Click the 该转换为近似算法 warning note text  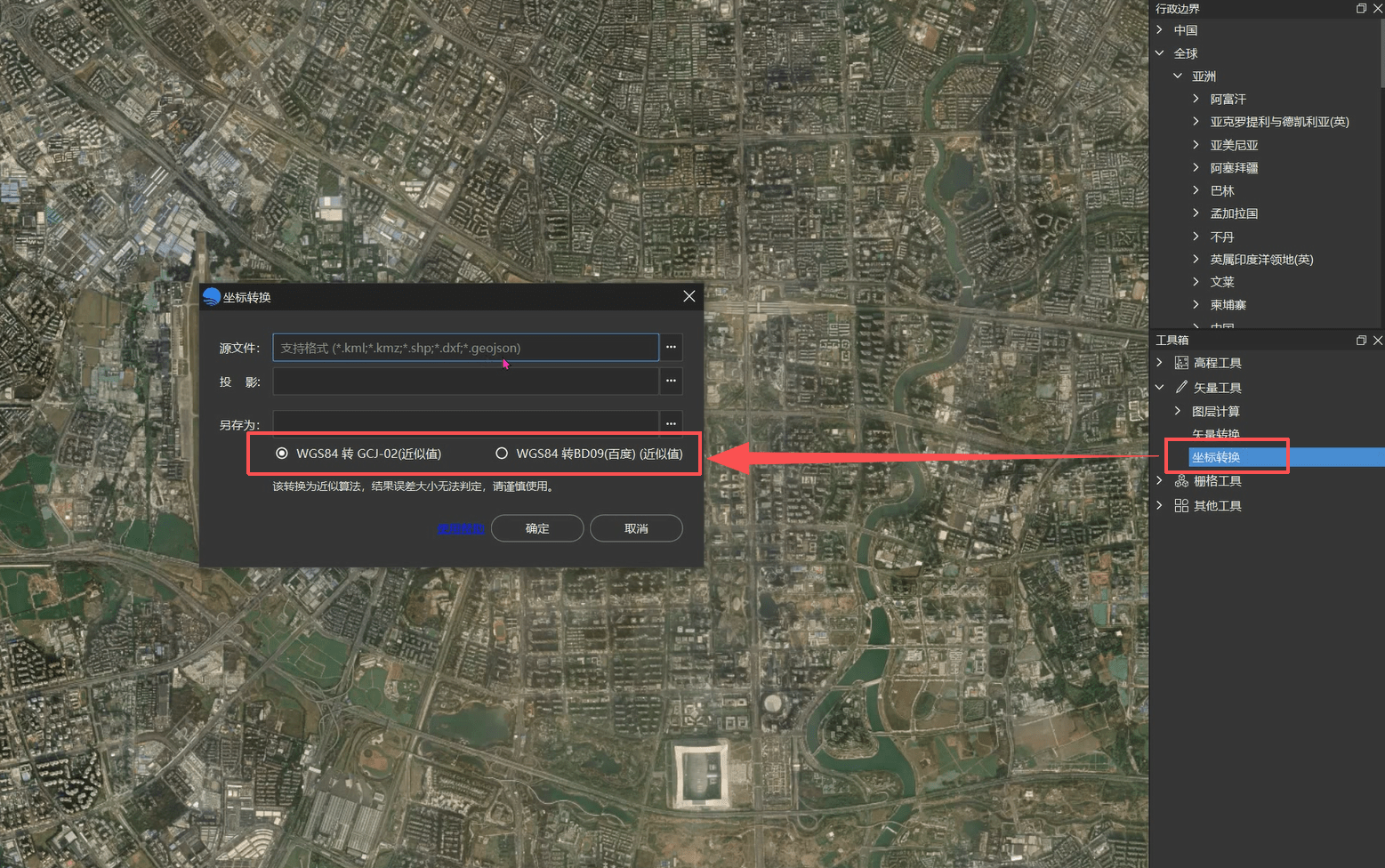(415, 486)
